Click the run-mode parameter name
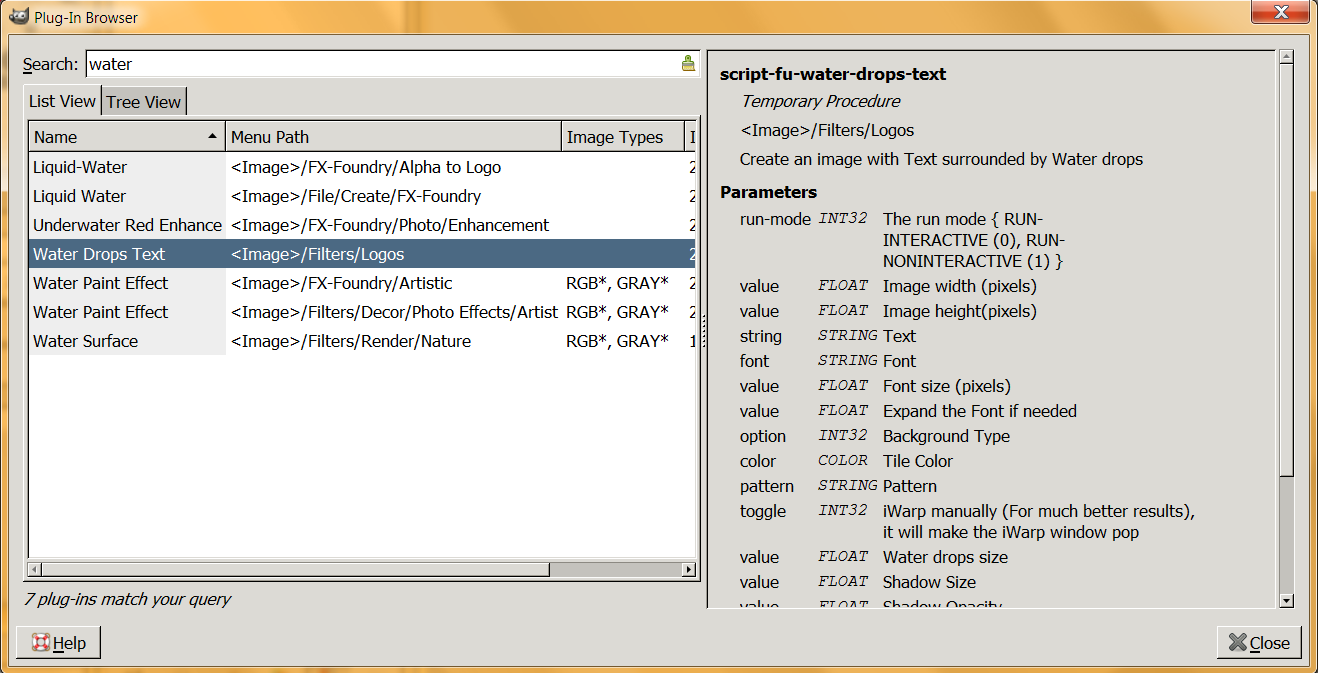 coord(775,218)
